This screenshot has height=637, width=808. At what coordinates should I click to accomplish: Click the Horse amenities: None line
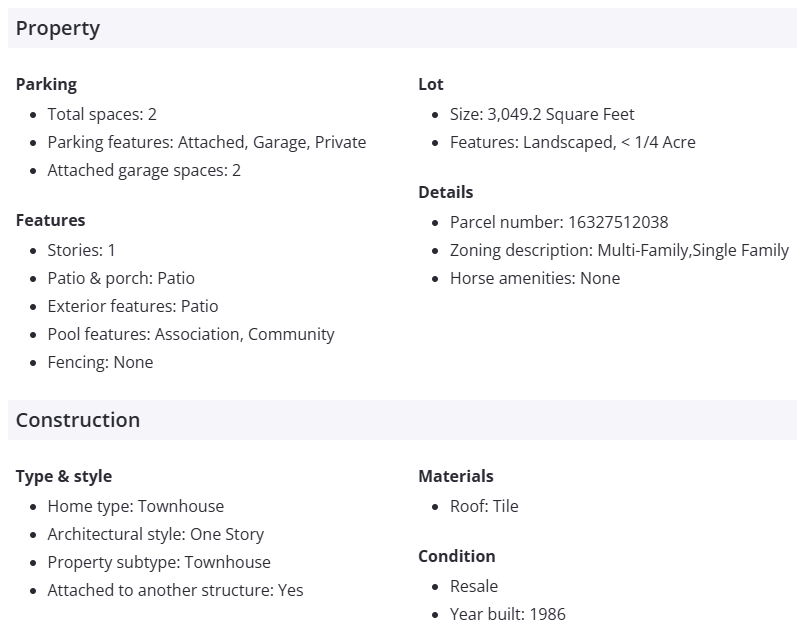point(535,278)
